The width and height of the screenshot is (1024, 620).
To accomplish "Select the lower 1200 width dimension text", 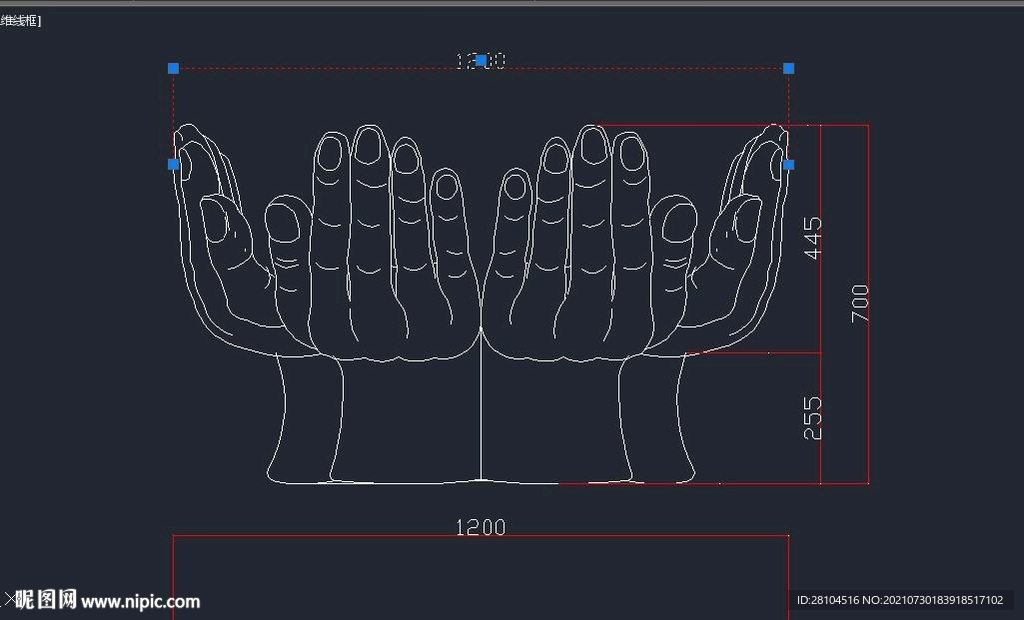I will pyautogui.click(x=481, y=527).
